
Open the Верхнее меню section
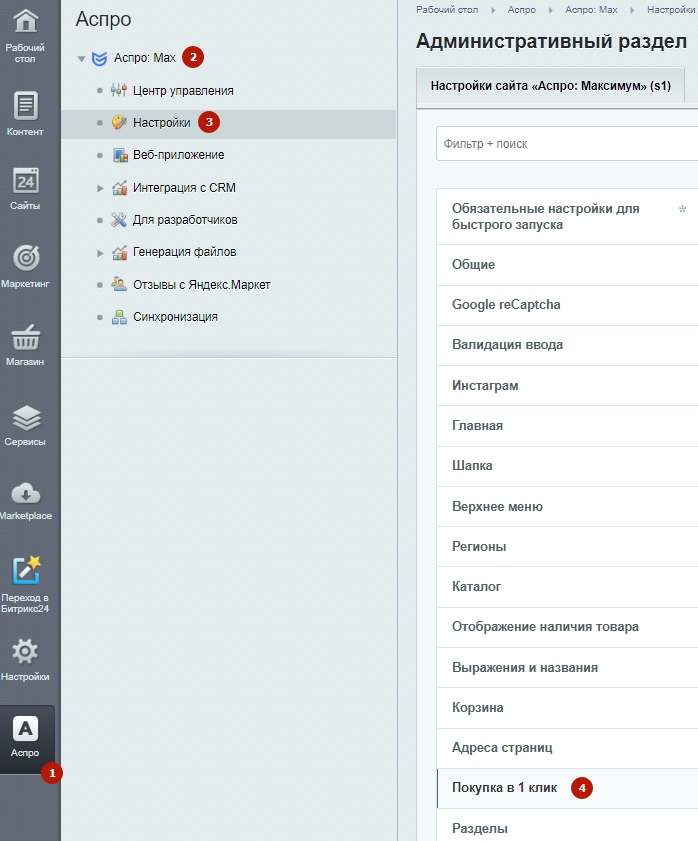[567, 506]
